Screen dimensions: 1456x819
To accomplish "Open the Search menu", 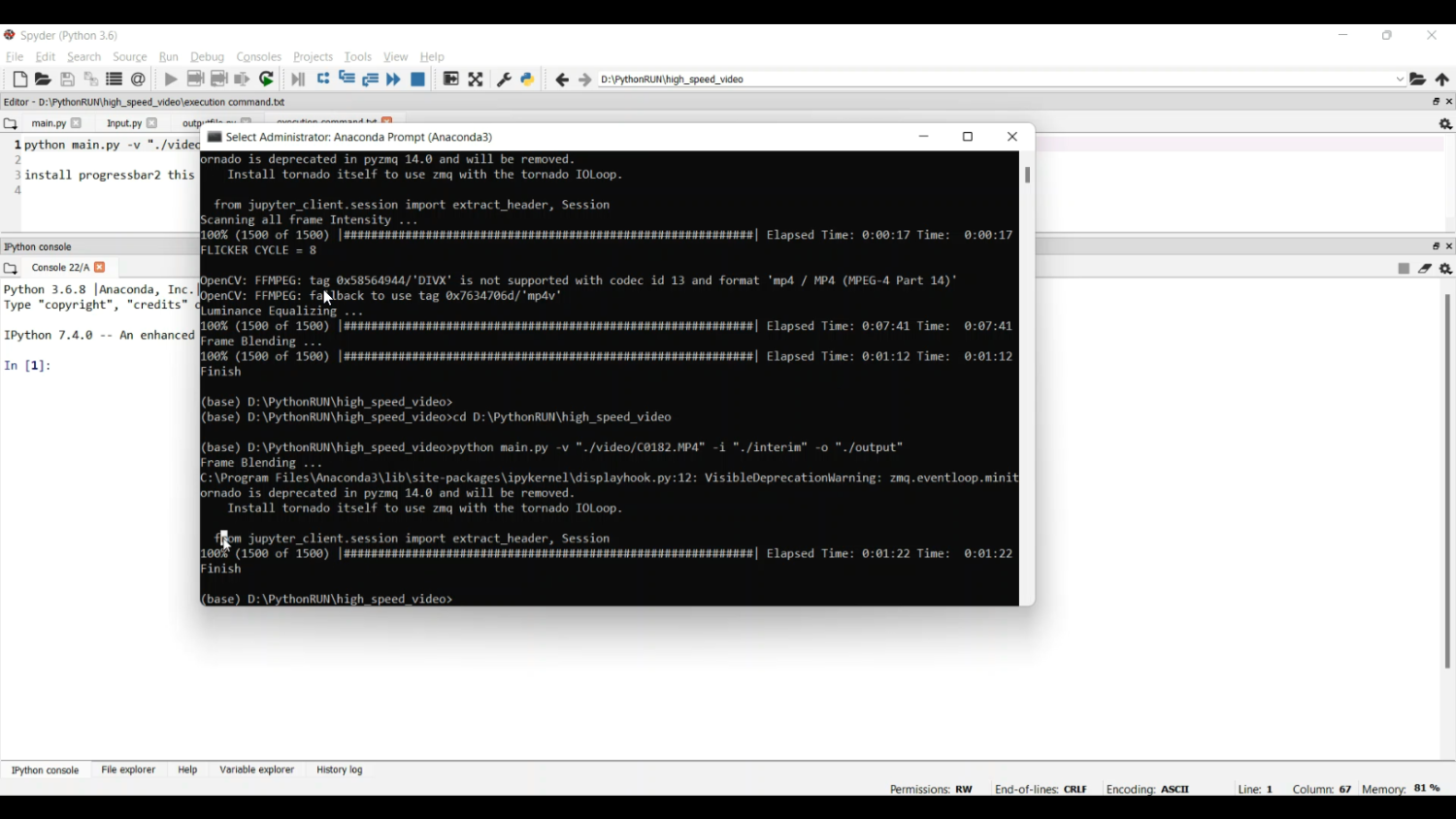I will click(x=84, y=57).
